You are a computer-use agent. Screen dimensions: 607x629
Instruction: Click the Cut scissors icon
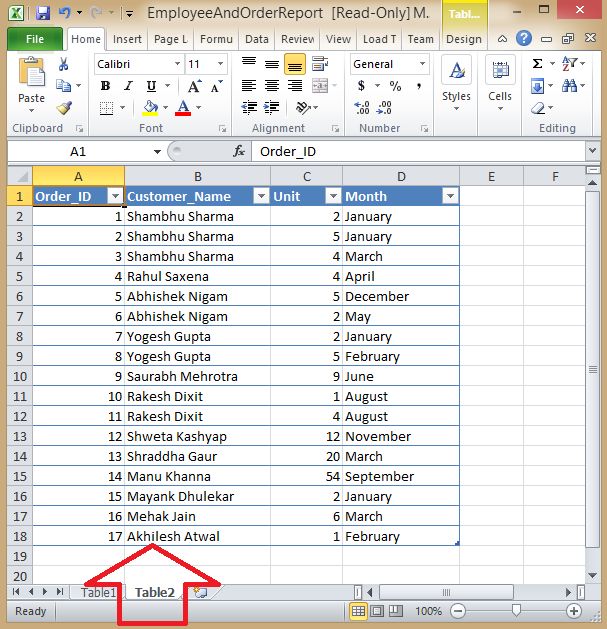click(63, 64)
